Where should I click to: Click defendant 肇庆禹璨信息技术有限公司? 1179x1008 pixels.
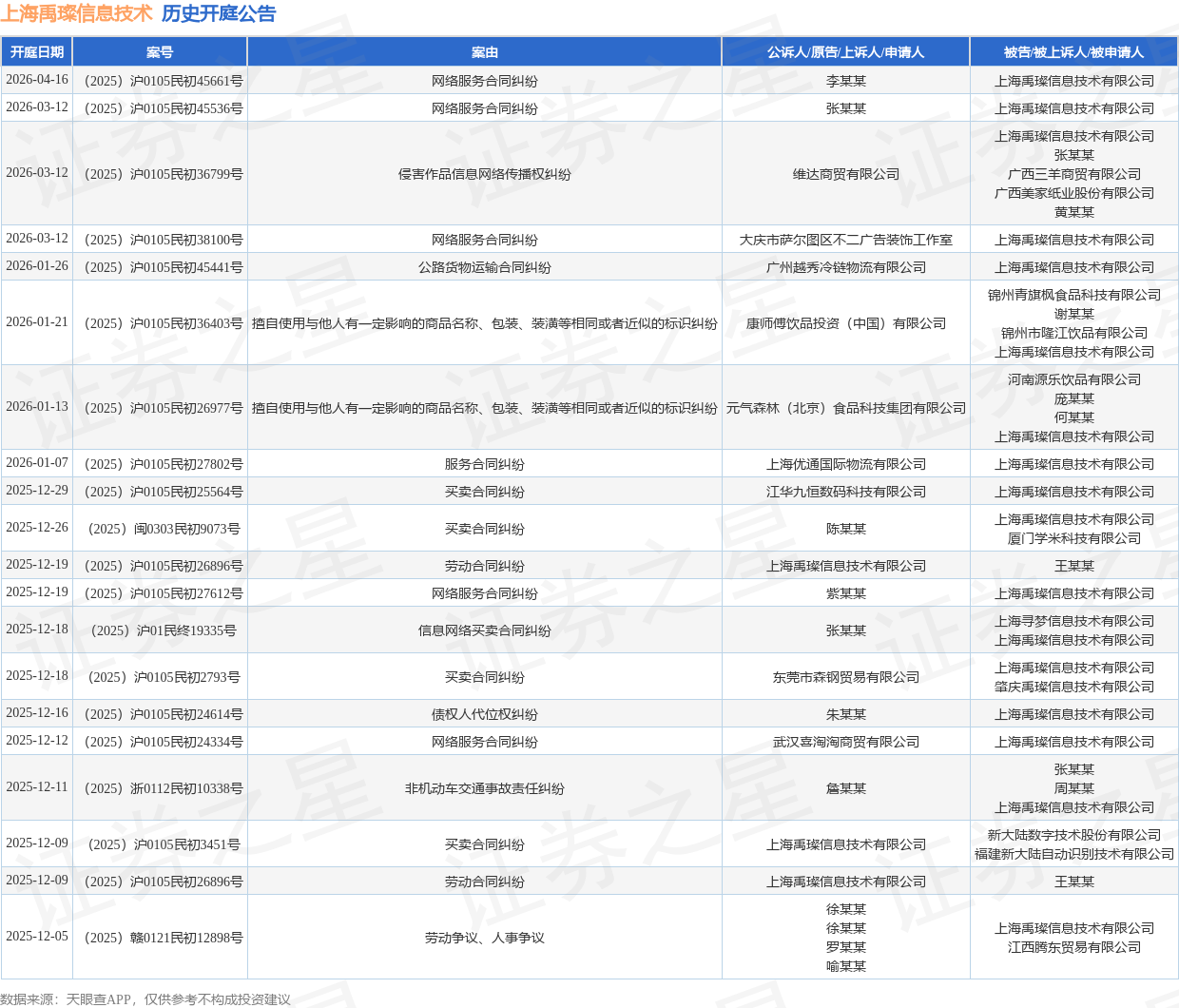click(x=1074, y=688)
